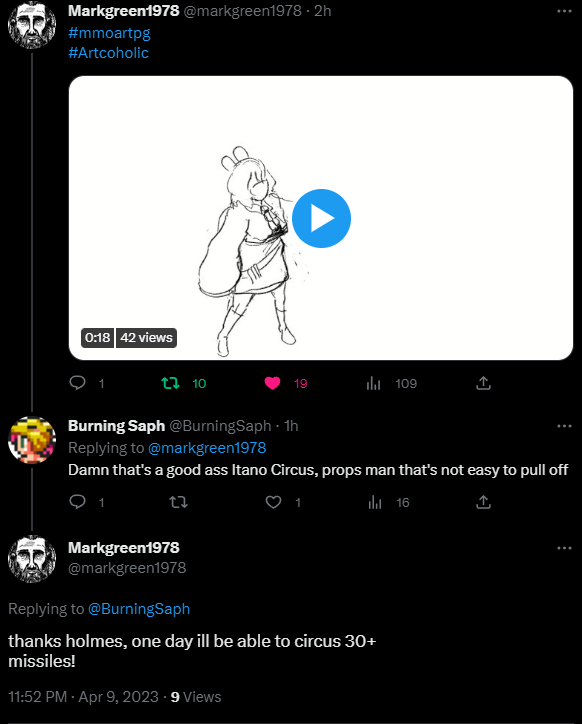Play the video in Markgreen1978's tweet

(321, 218)
